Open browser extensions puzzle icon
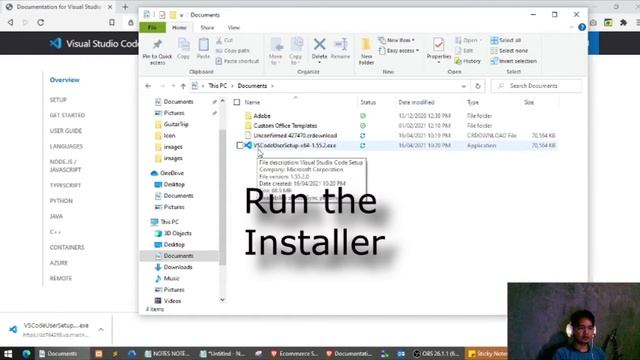 click(x=623, y=23)
